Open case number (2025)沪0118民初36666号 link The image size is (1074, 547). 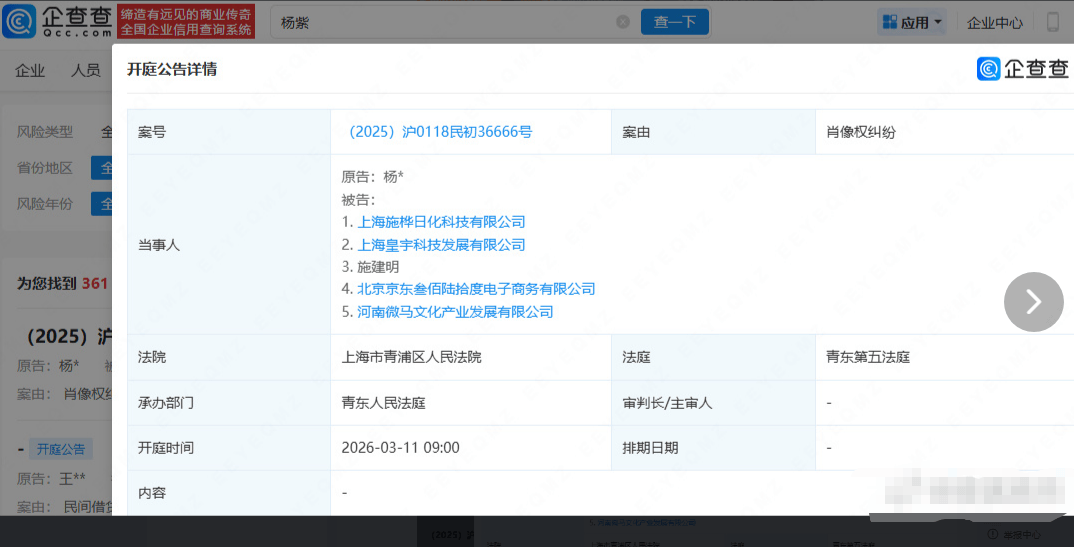point(437,132)
